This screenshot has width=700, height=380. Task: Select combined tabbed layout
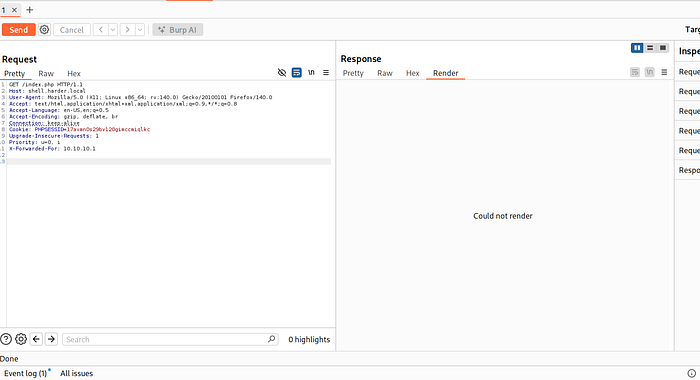click(x=663, y=48)
